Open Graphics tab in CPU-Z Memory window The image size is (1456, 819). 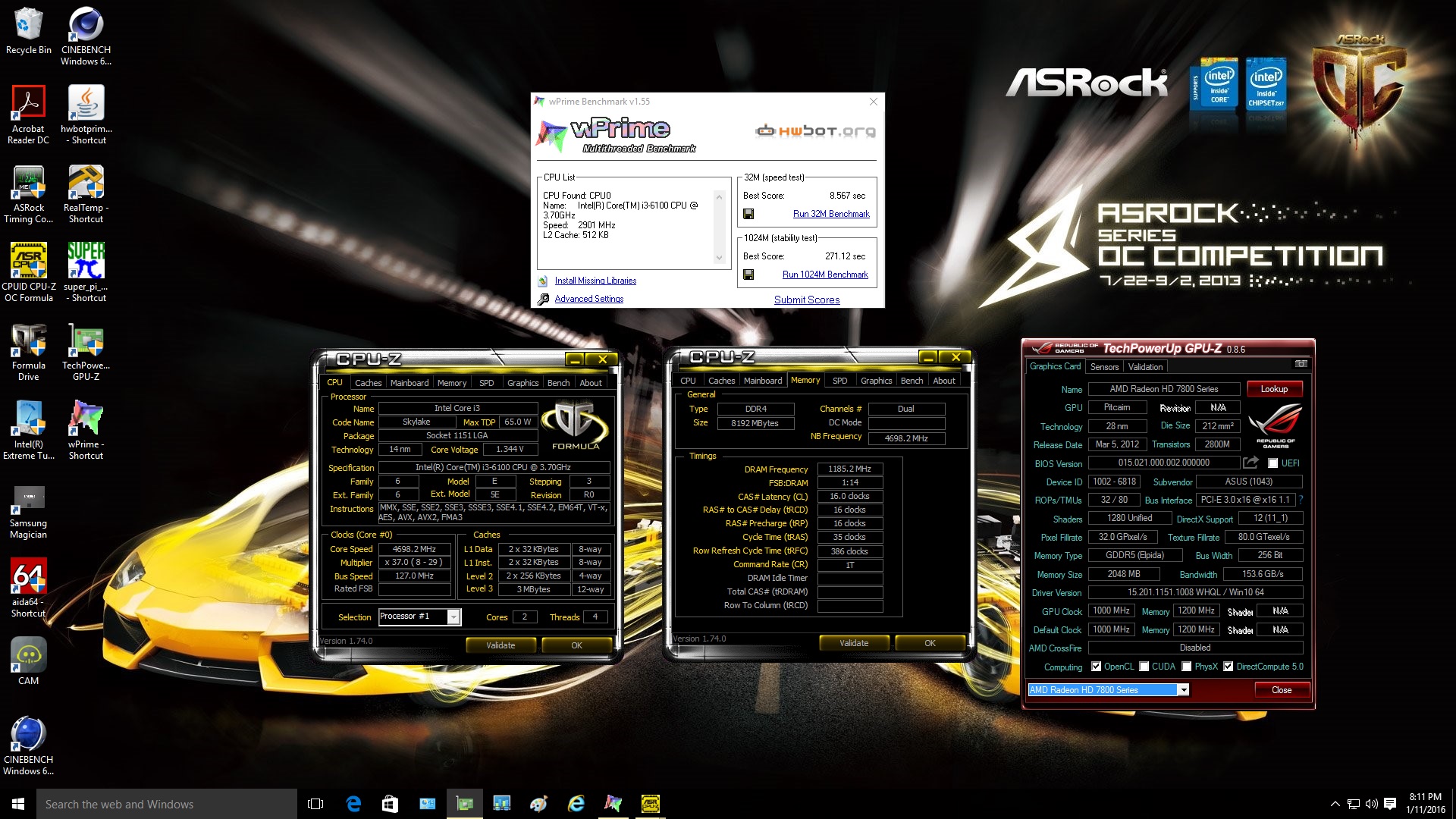(x=876, y=381)
